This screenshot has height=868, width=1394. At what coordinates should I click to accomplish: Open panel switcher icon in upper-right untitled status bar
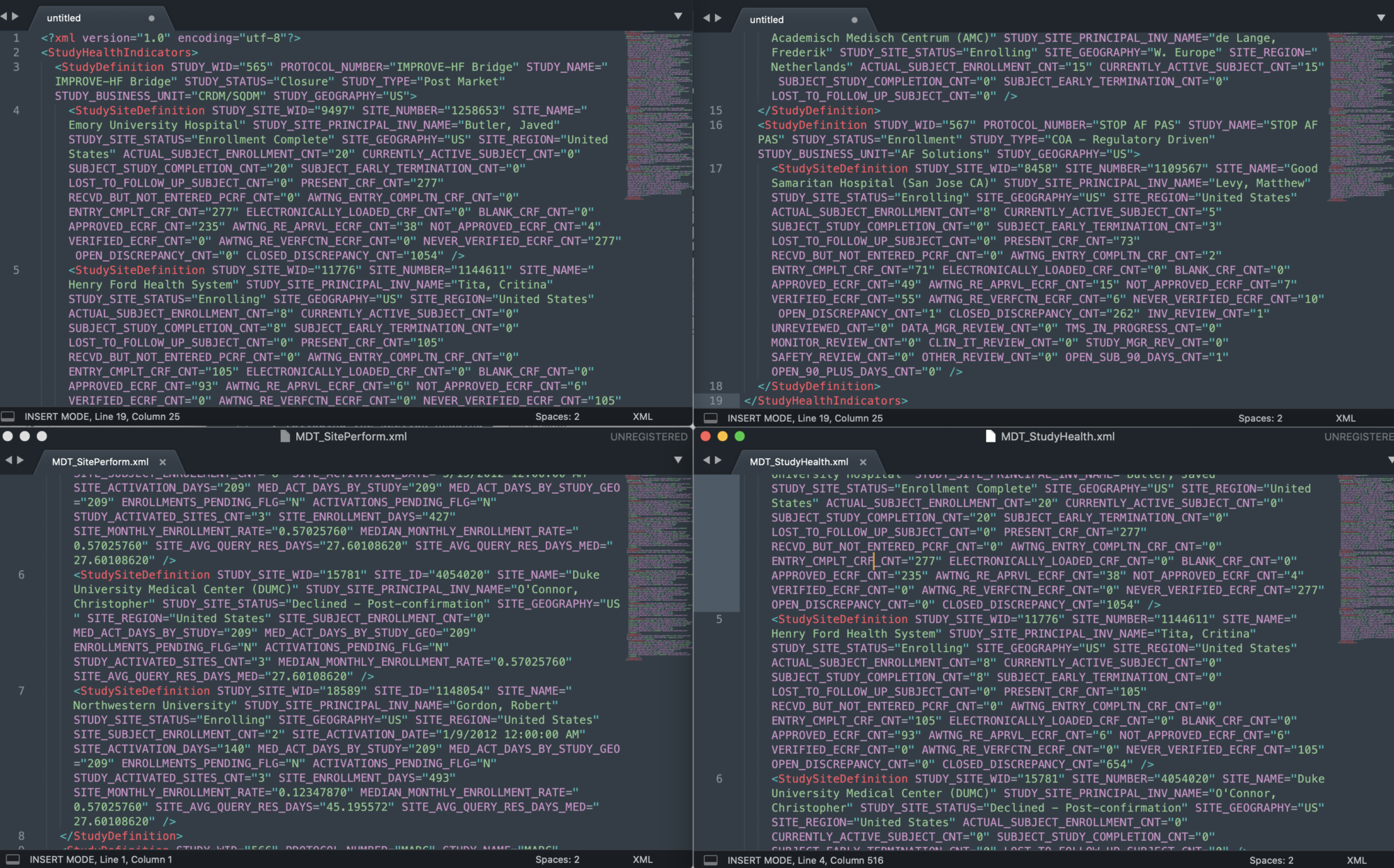point(711,418)
